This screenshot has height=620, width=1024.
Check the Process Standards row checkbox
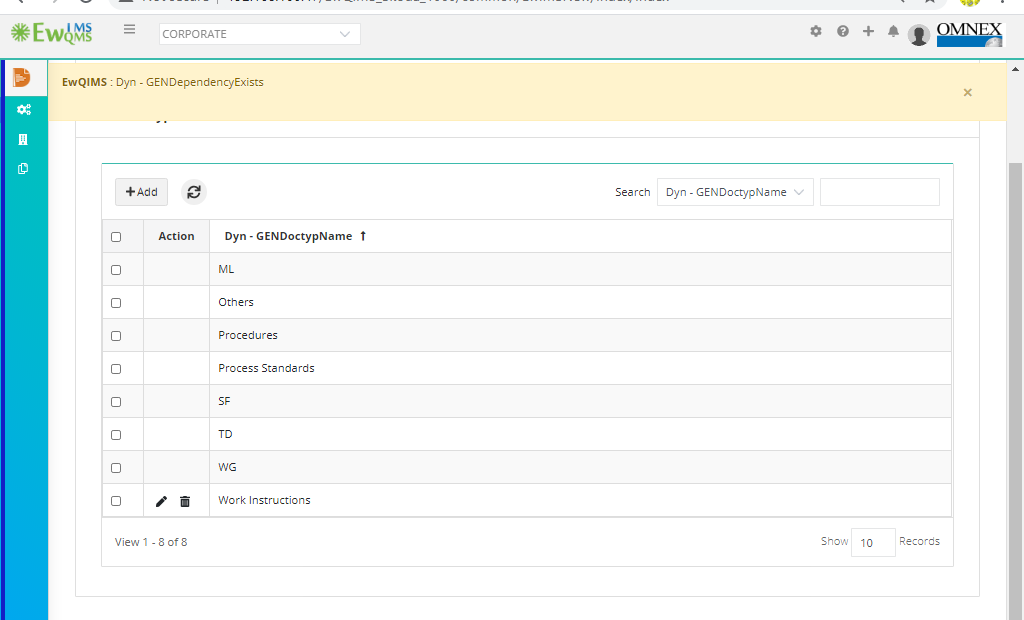tap(116, 368)
